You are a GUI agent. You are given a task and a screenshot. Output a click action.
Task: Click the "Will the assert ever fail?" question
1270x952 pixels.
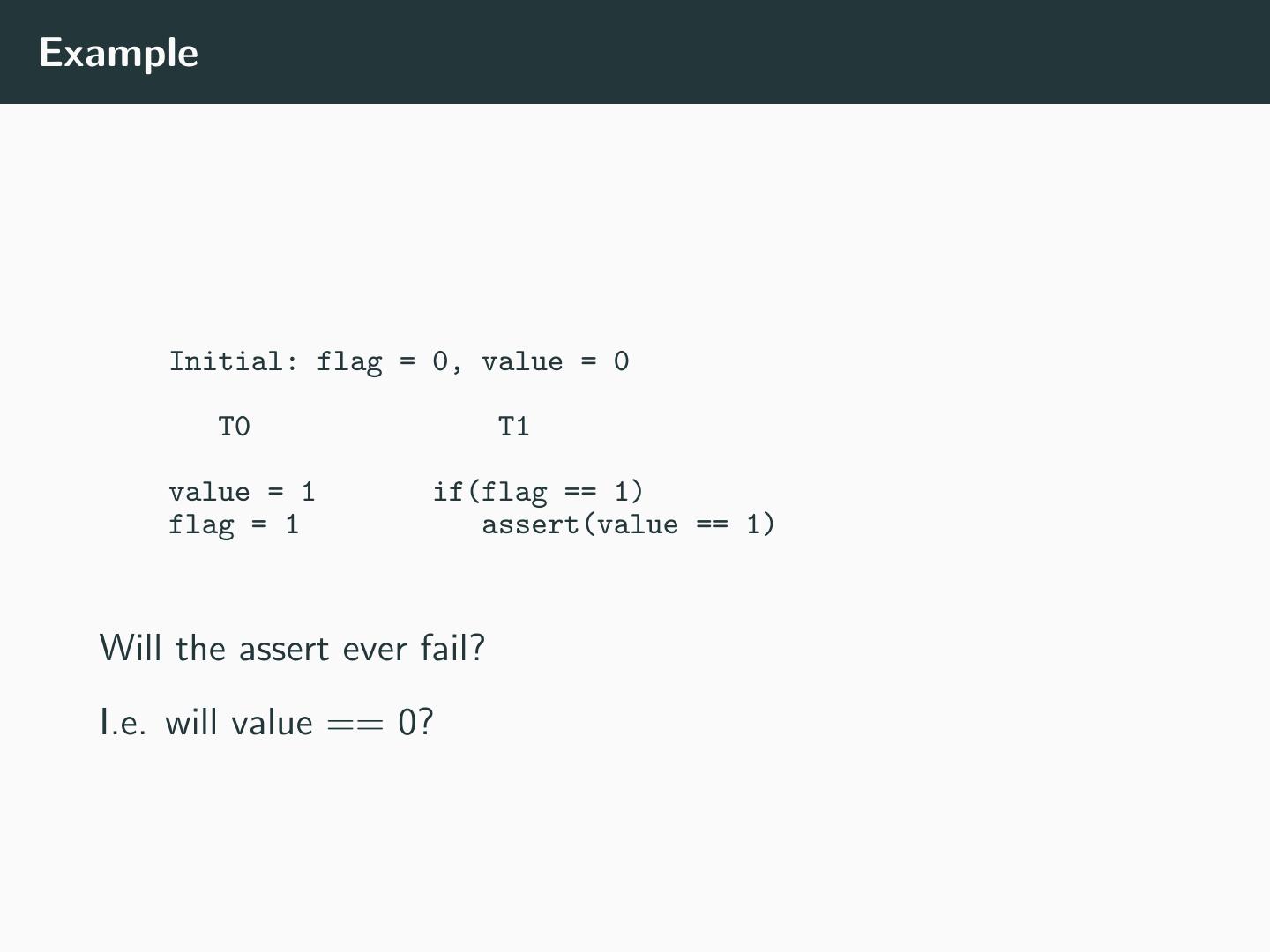click(x=292, y=649)
